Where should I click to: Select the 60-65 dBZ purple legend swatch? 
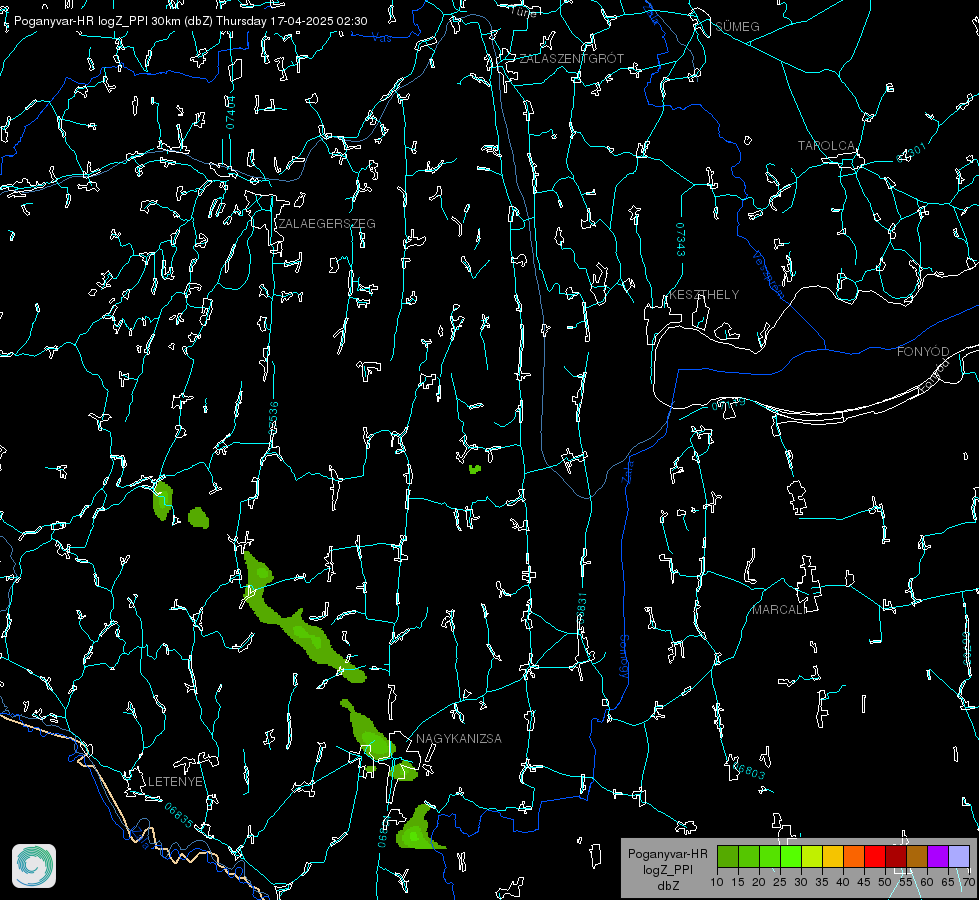[x=938, y=856]
